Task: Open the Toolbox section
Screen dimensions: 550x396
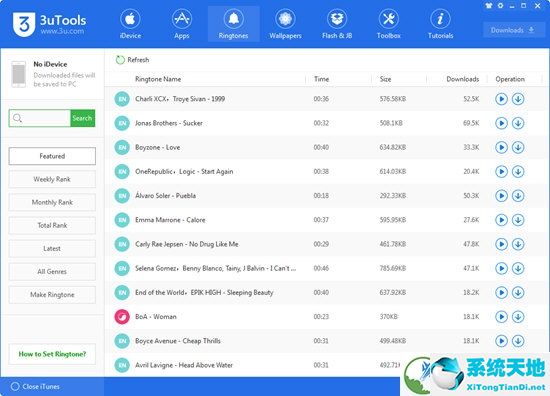Action: click(x=389, y=24)
